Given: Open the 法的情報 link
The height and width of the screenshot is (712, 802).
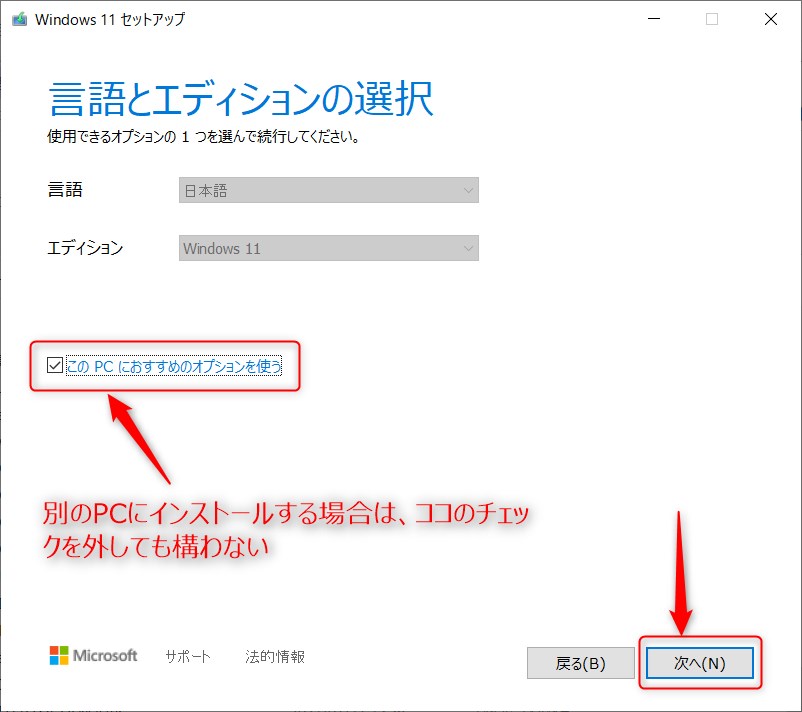Looking at the screenshot, I should tap(275, 656).
